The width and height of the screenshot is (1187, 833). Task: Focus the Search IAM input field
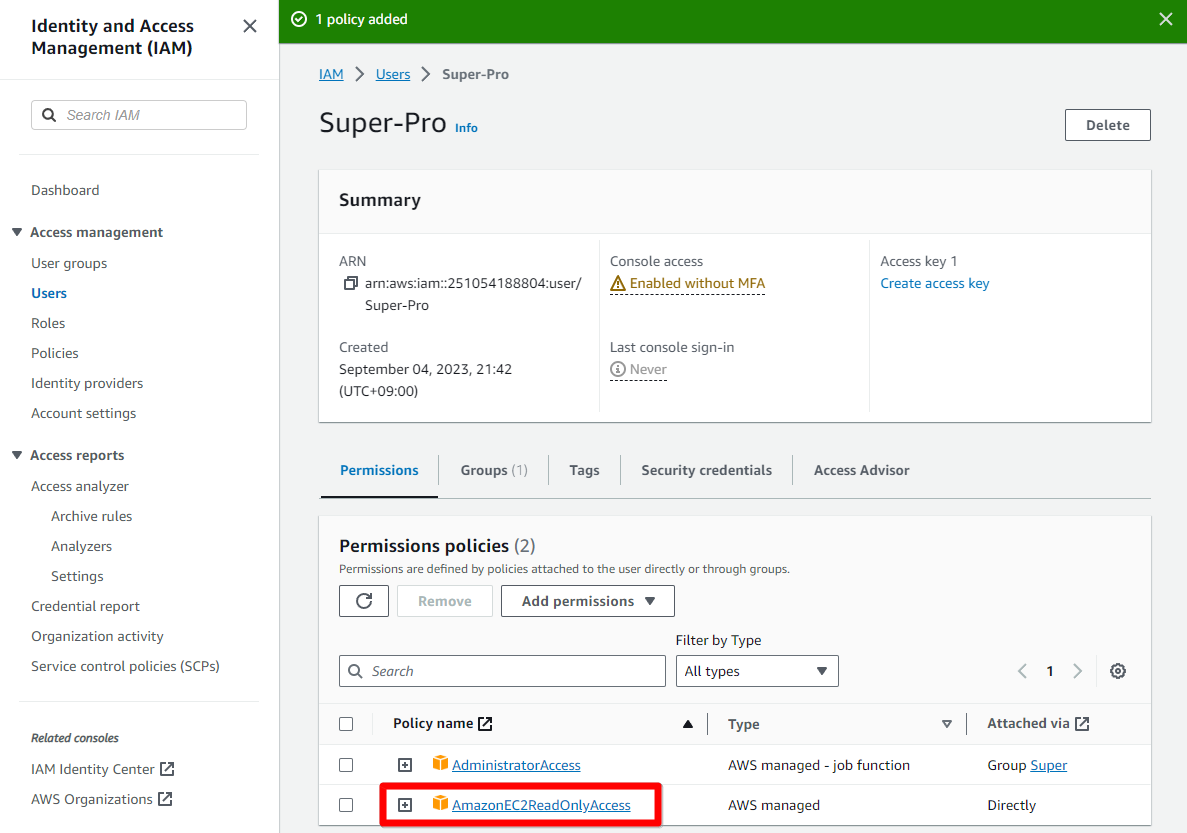point(139,115)
